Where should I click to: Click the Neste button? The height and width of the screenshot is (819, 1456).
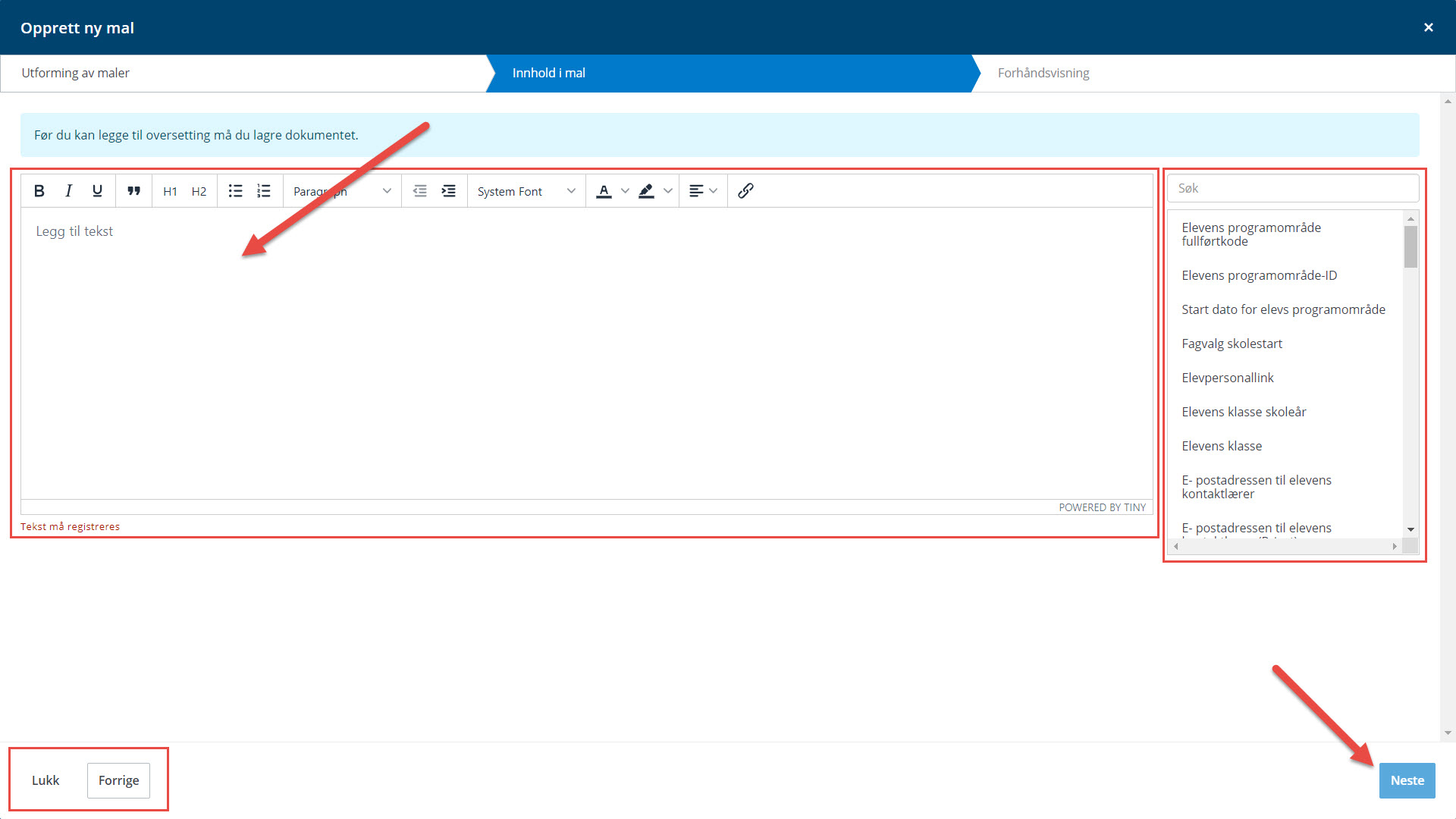pyautogui.click(x=1407, y=780)
